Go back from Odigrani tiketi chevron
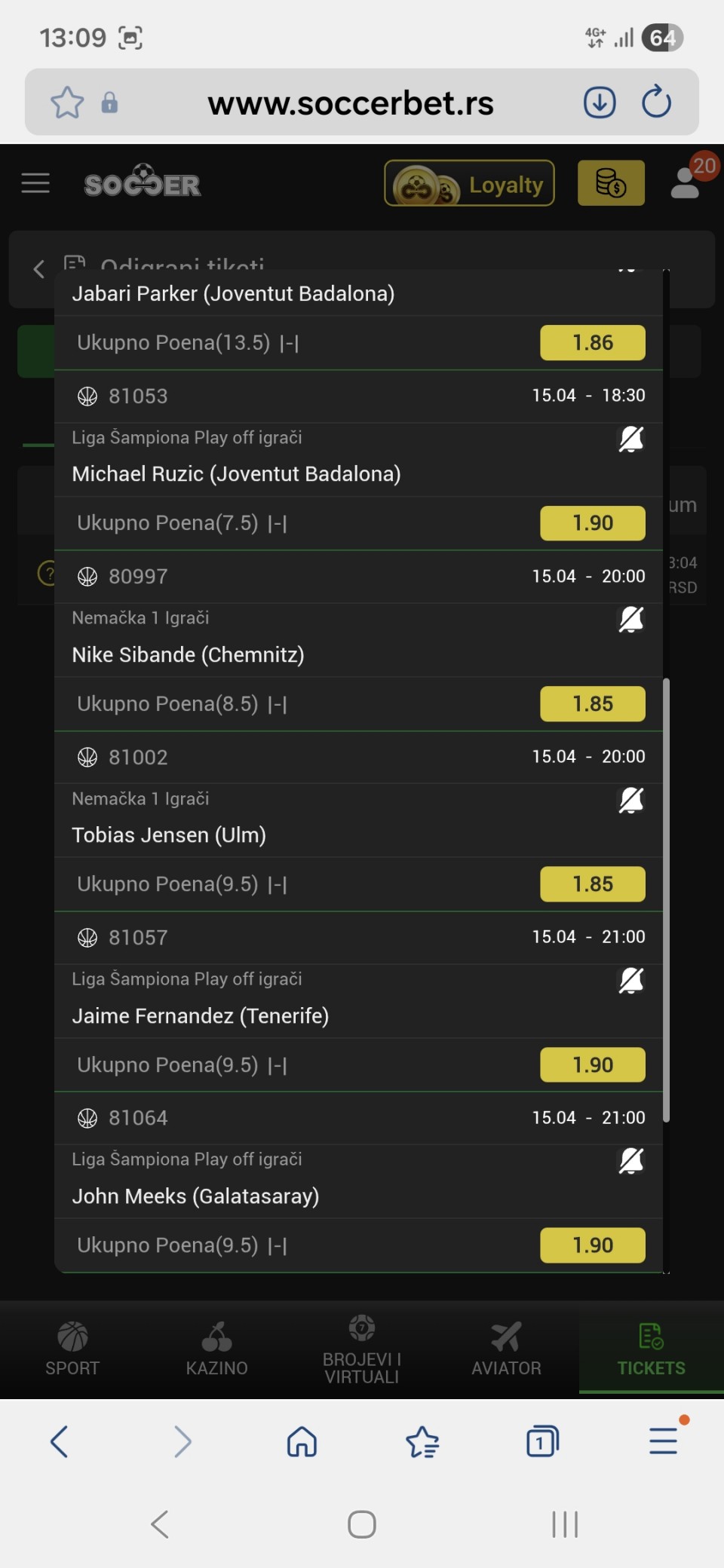Image resolution: width=724 pixels, height=1568 pixels. click(x=39, y=269)
